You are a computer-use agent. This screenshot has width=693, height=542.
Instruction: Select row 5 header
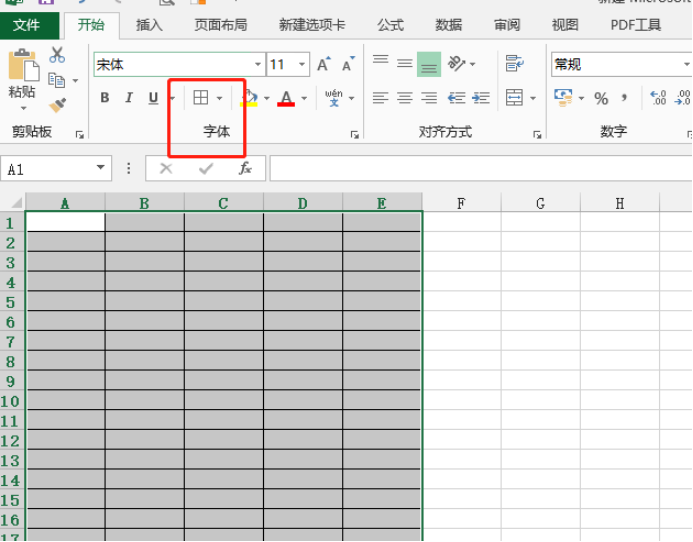(13, 302)
